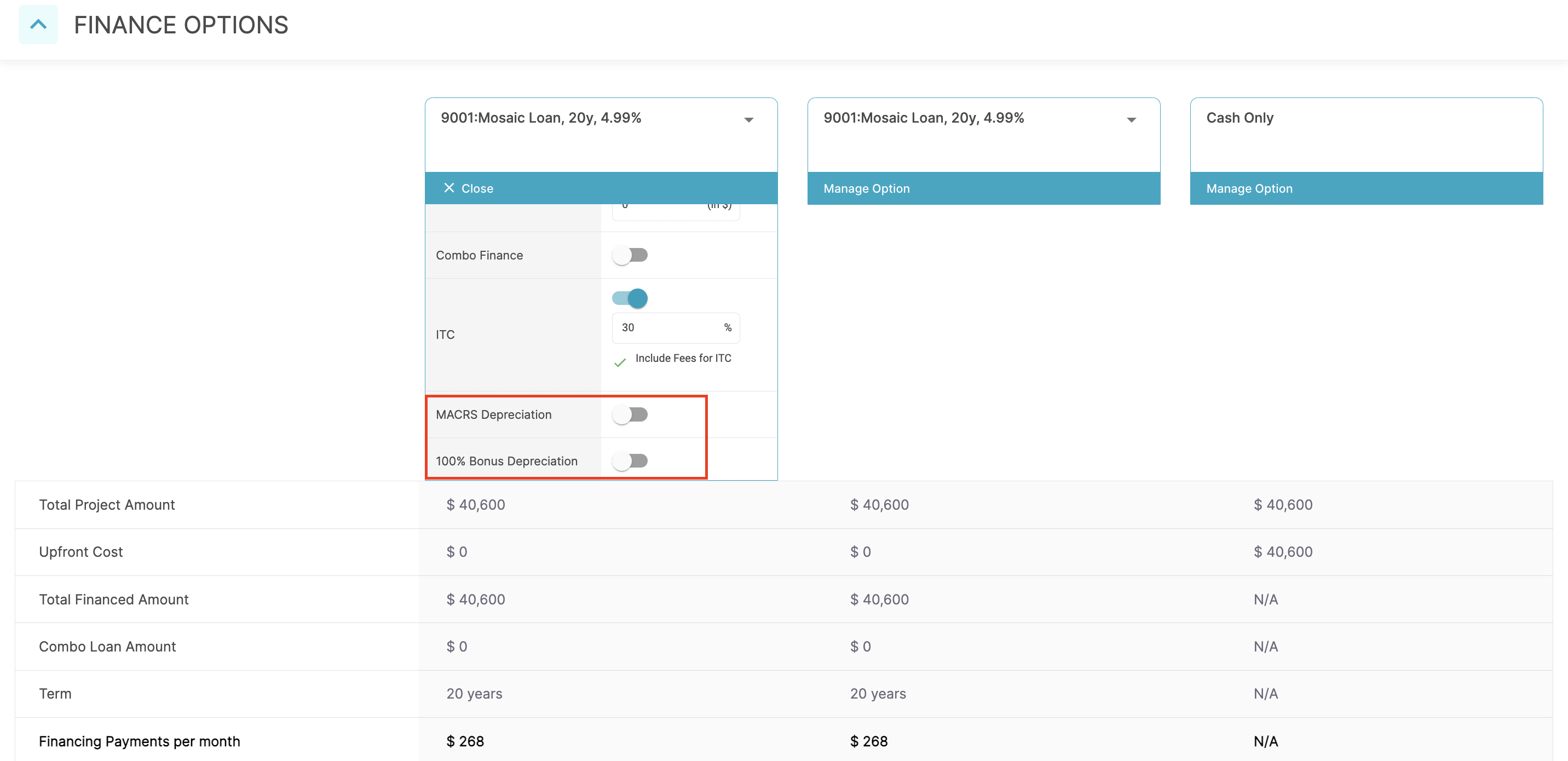Screen dimensions: 1568x761
Task: Uncheck Include Fees for ITC
Action: [x=620, y=363]
